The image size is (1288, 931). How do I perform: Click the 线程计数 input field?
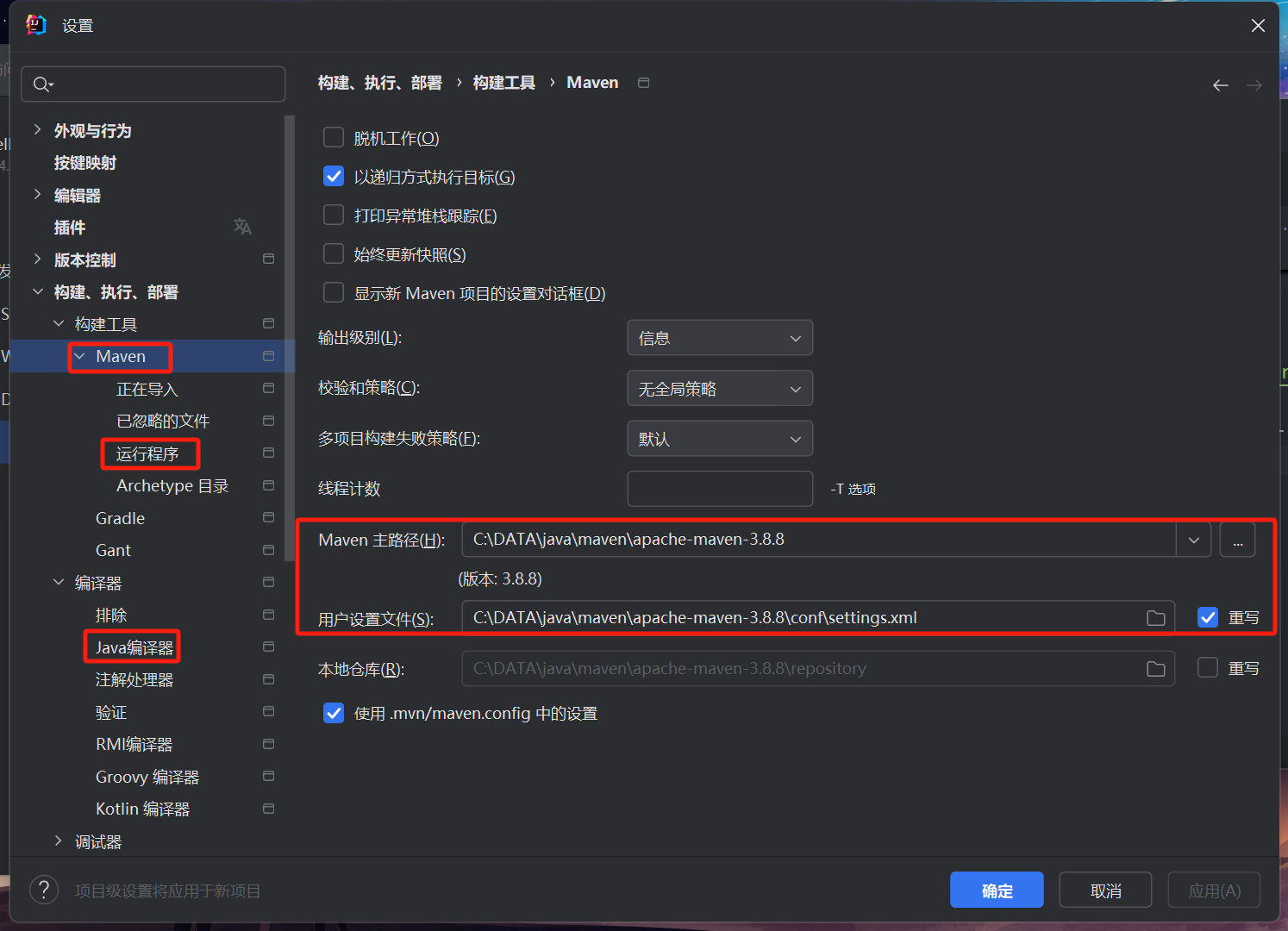pyautogui.click(x=720, y=489)
